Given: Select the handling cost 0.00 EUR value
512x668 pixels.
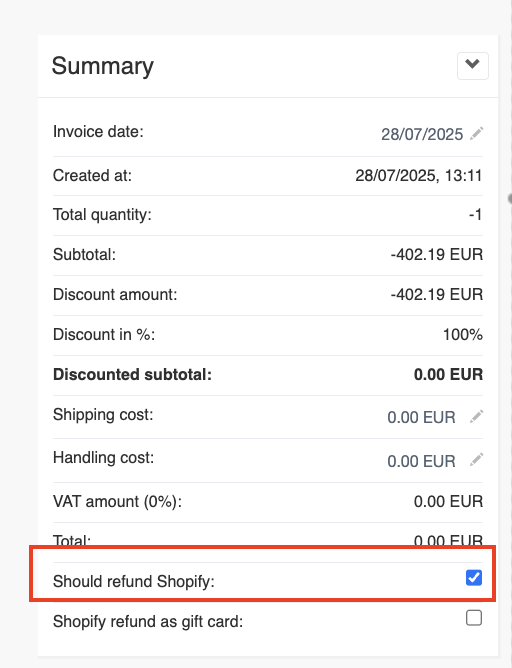Looking at the screenshot, I should (421, 461).
